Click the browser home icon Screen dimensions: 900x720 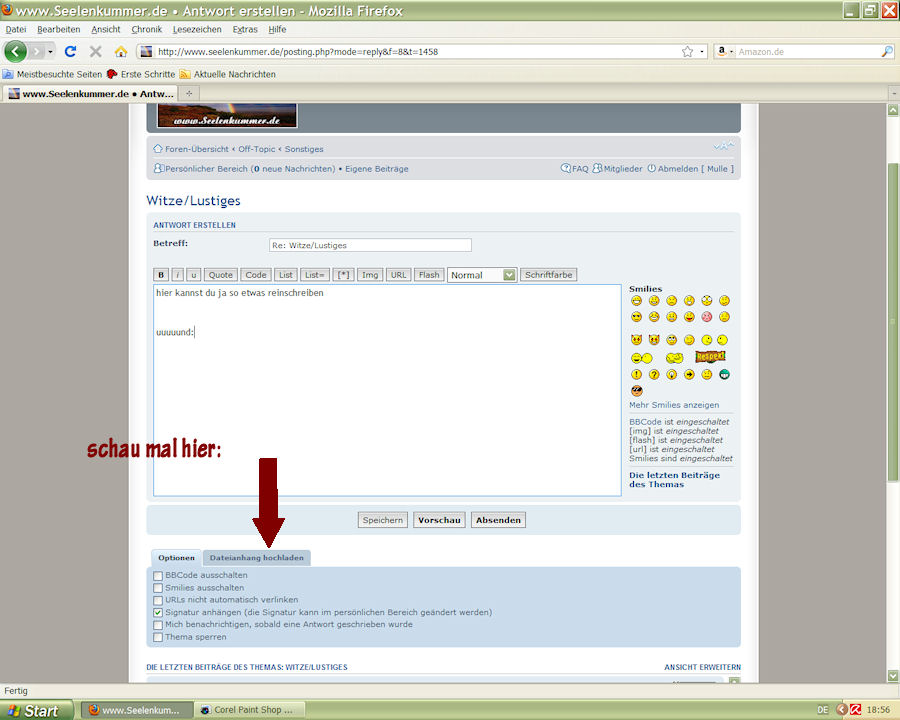point(121,51)
